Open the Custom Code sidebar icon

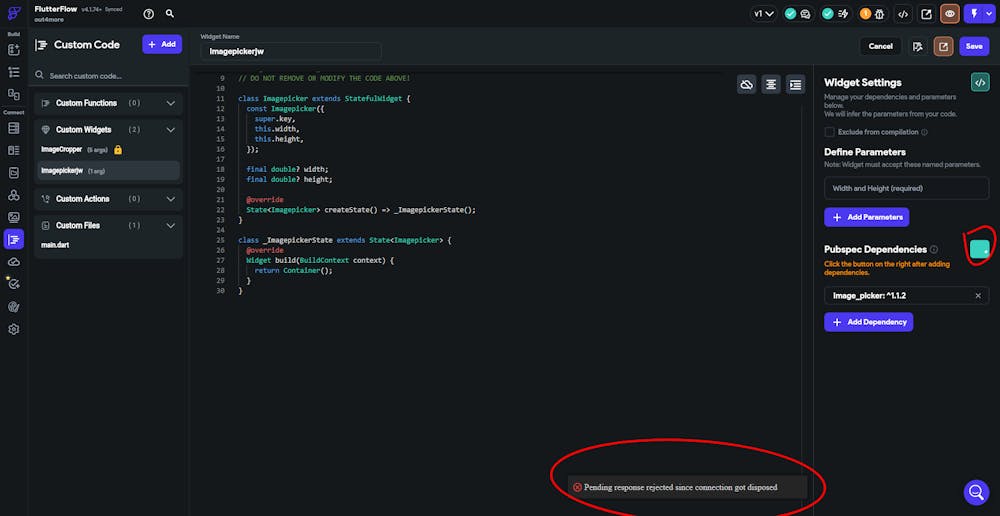[14, 239]
